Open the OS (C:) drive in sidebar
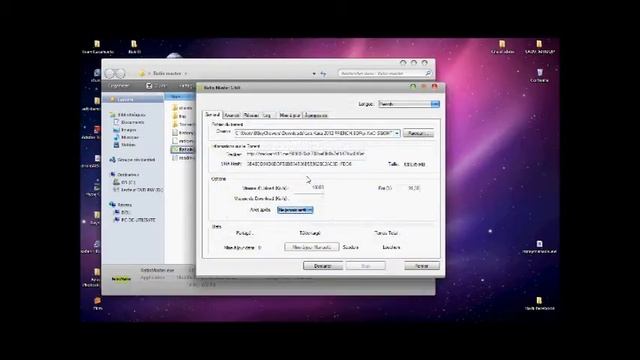640x360 pixels. pos(128,182)
